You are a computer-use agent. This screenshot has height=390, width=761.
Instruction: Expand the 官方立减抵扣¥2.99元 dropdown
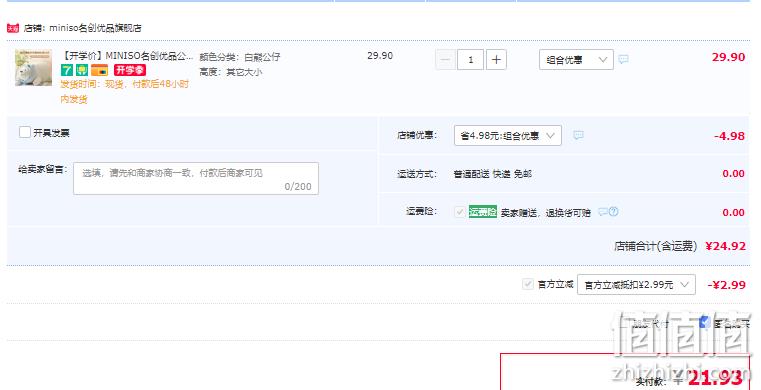pos(636,285)
